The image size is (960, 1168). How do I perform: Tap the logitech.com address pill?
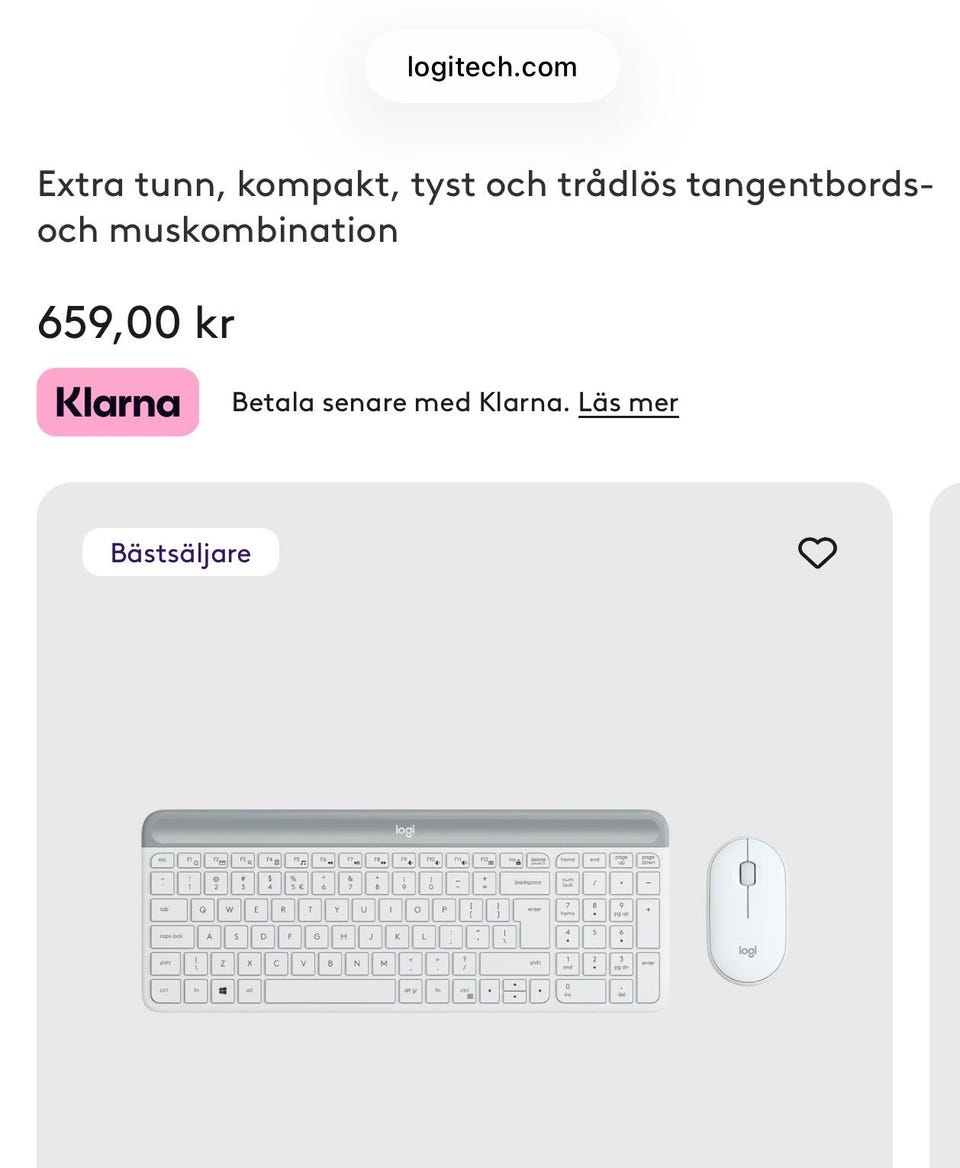pyautogui.click(x=492, y=67)
